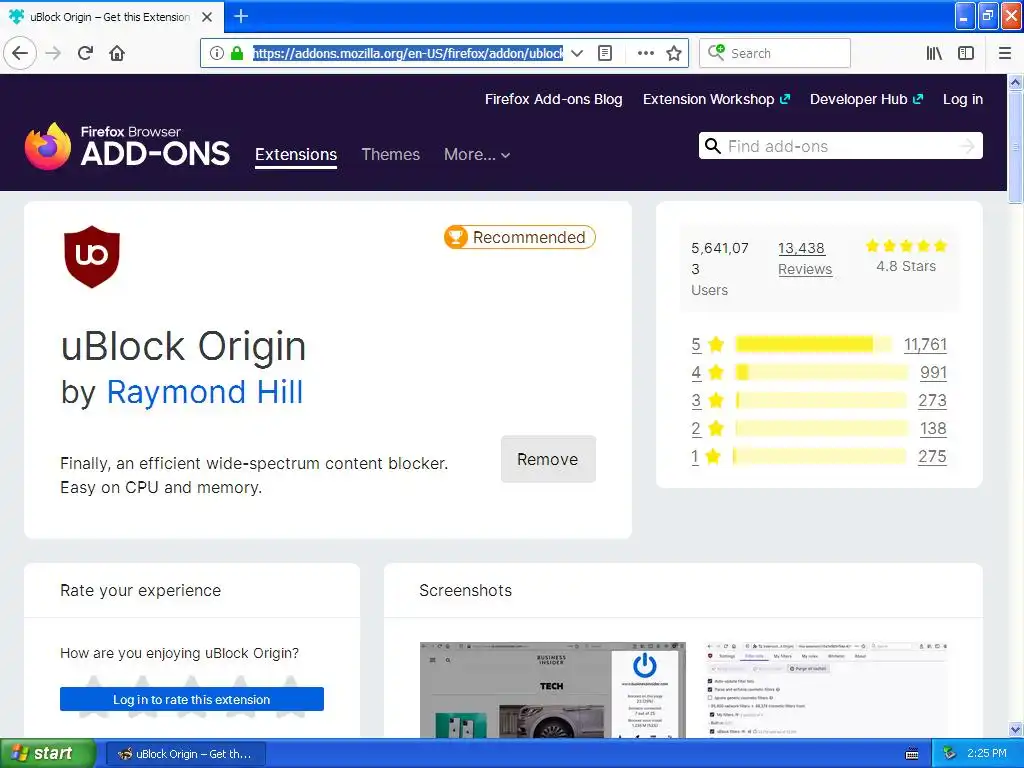View the 11,761 five-star reviews
1024x768 pixels.
pyautogui.click(x=925, y=344)
